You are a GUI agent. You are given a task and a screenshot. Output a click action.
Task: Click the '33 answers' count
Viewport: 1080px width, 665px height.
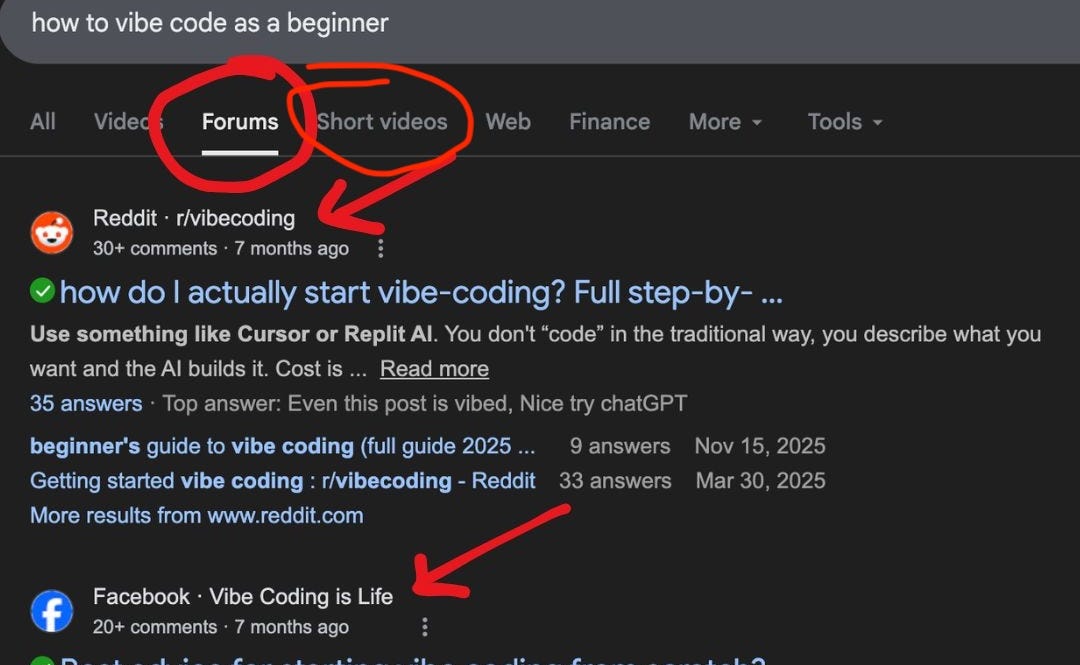pyautogui.click(x=615, y=480)
